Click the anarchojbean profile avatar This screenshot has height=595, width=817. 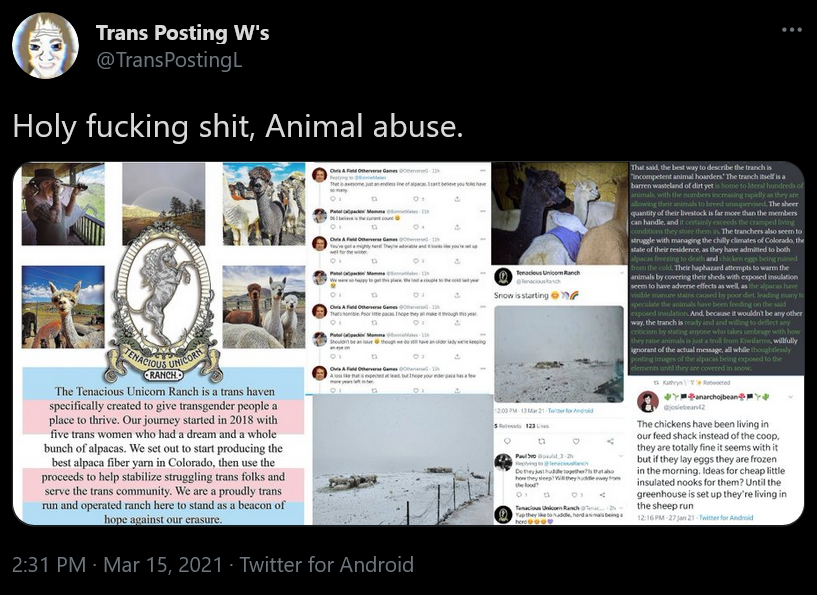(648, 401)
